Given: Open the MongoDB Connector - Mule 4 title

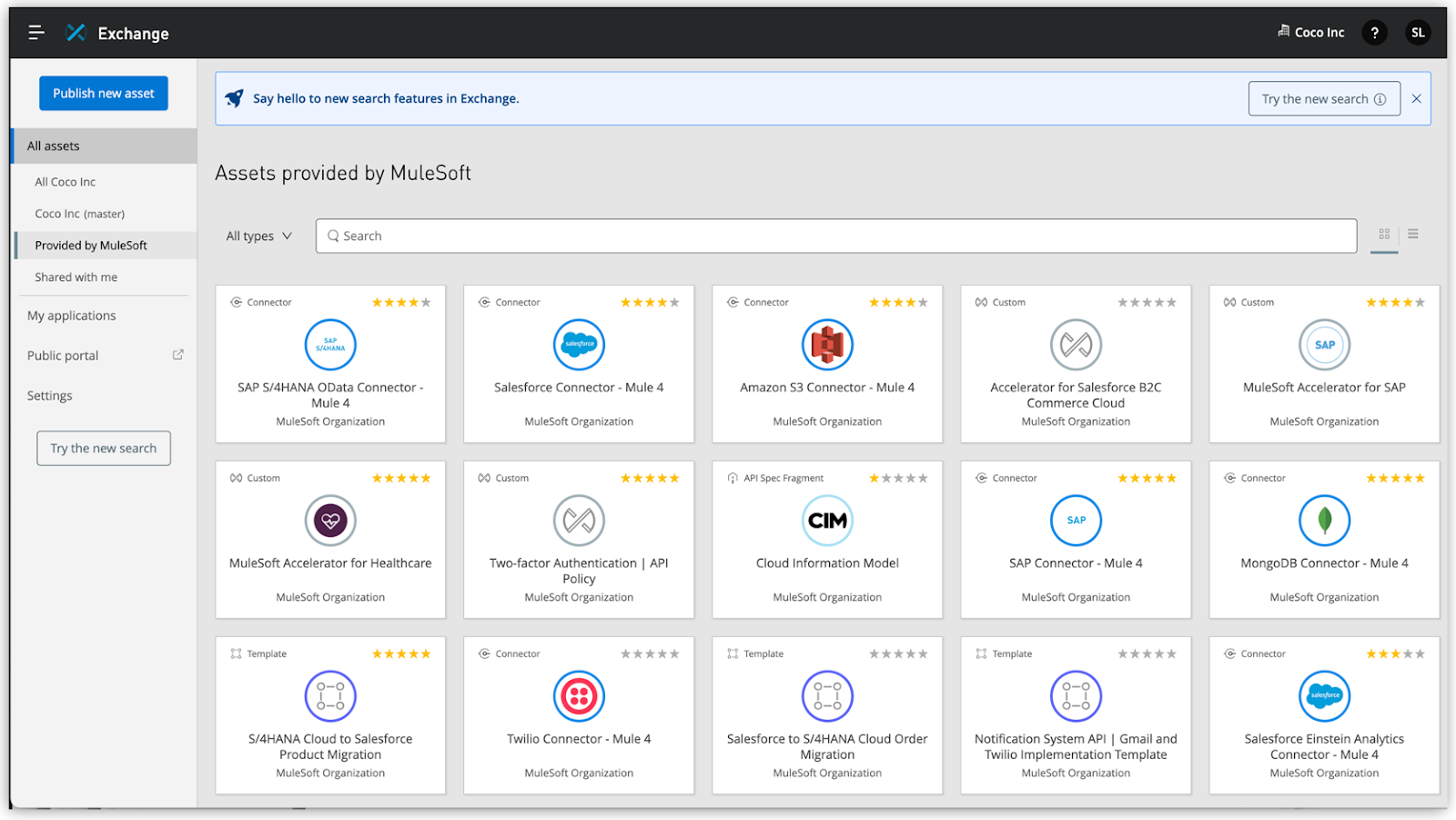Looking at the screenshot, I should (x=1324, y=563).
